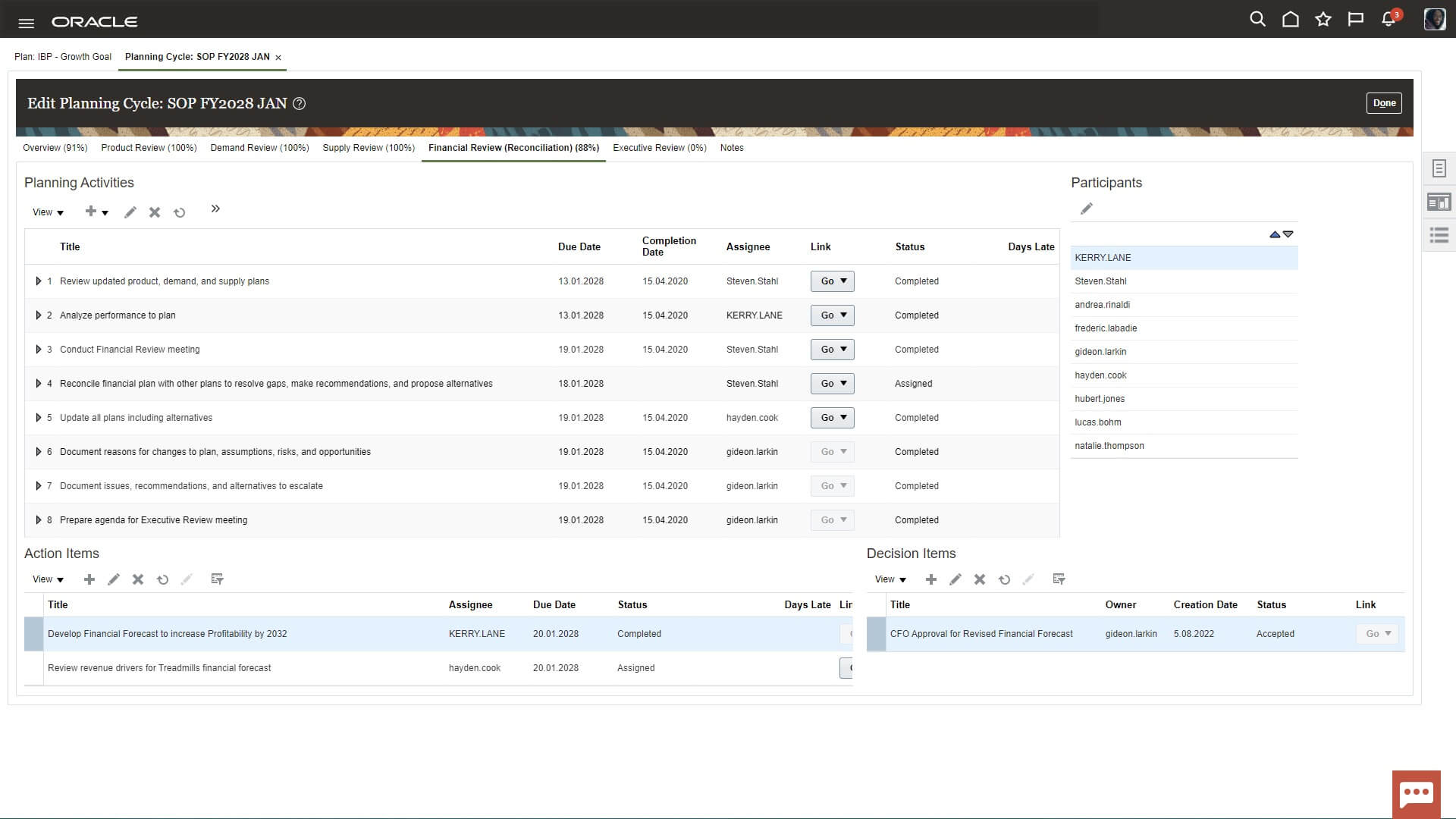Edit Participants with pencil icon
This screenshot has width=1456, height=819.
pyautogui.click(x=1087, y=209)
